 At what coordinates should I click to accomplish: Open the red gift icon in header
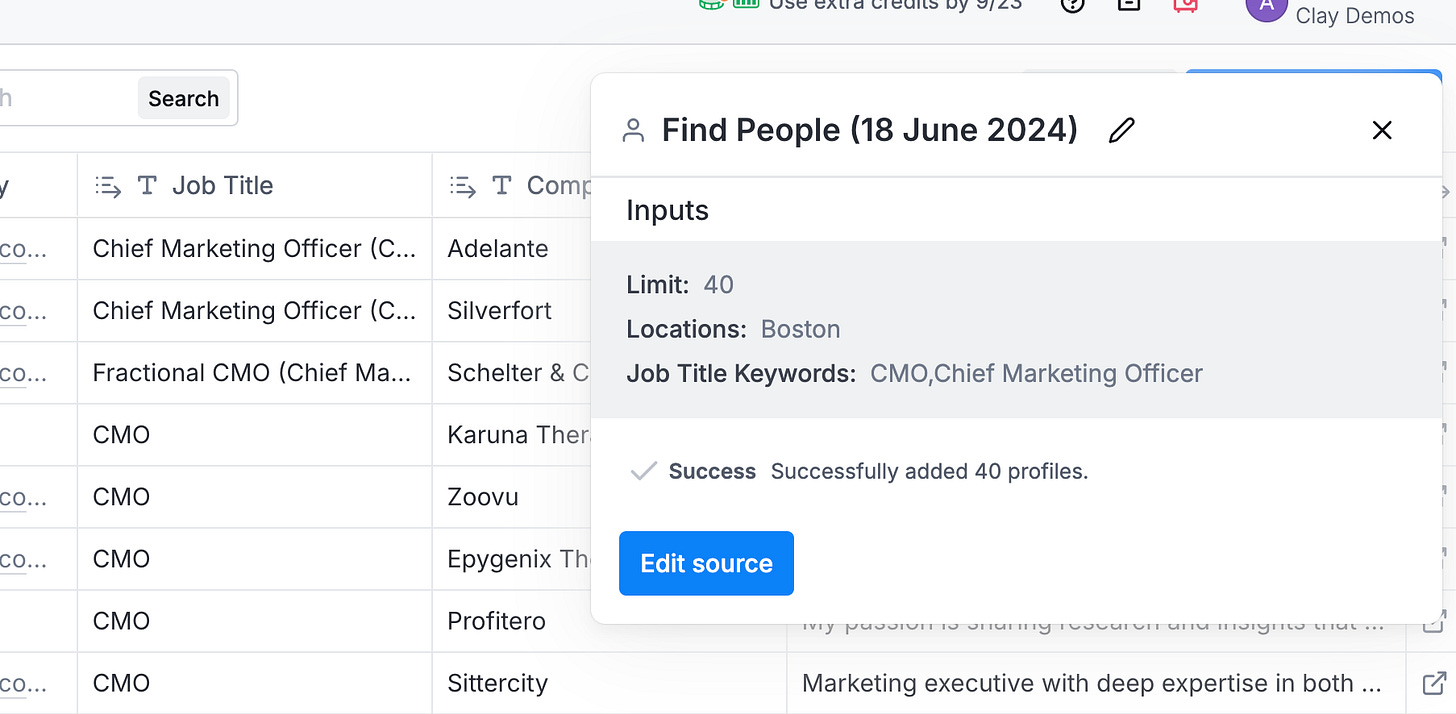(1185, 5)
